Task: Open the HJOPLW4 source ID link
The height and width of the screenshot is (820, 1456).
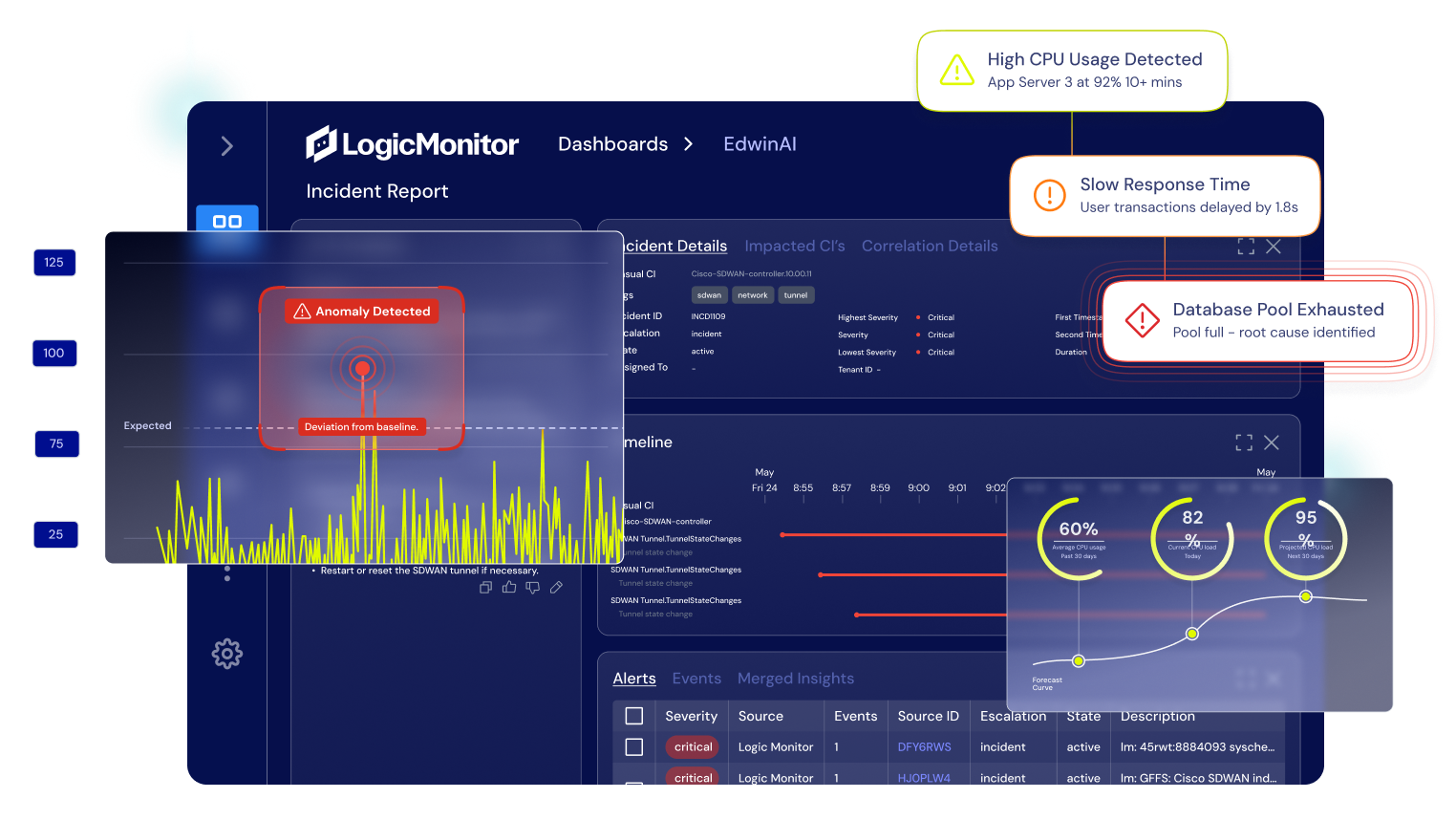Action: pyautogui.click(x=924, y=778)
